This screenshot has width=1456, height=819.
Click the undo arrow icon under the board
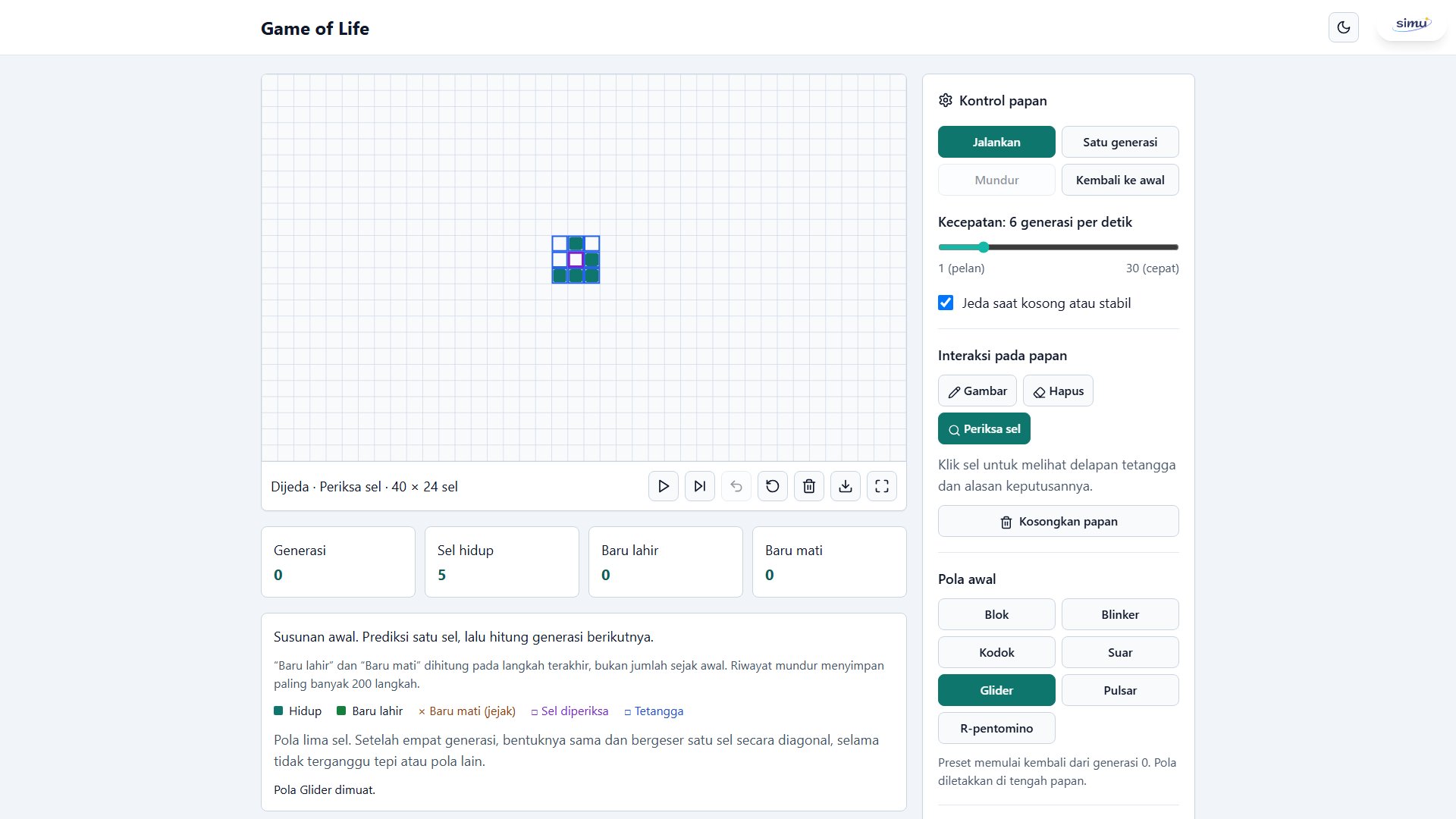coord(736,486)
